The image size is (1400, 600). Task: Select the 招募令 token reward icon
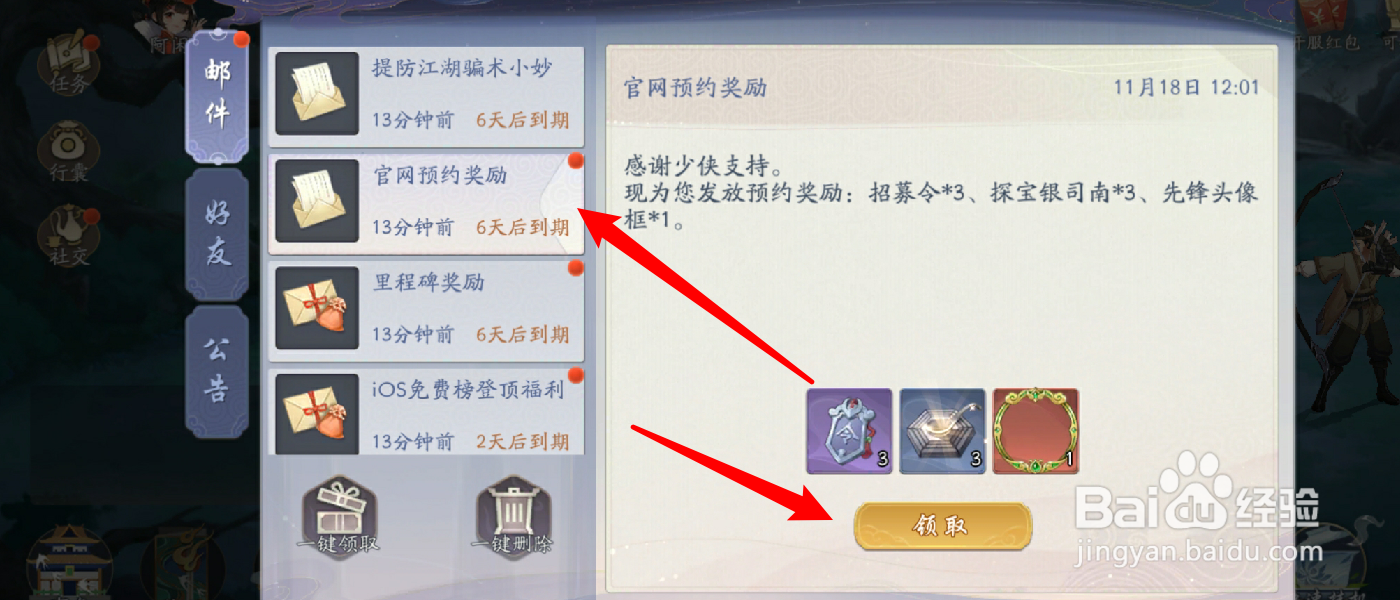point(849,431)
